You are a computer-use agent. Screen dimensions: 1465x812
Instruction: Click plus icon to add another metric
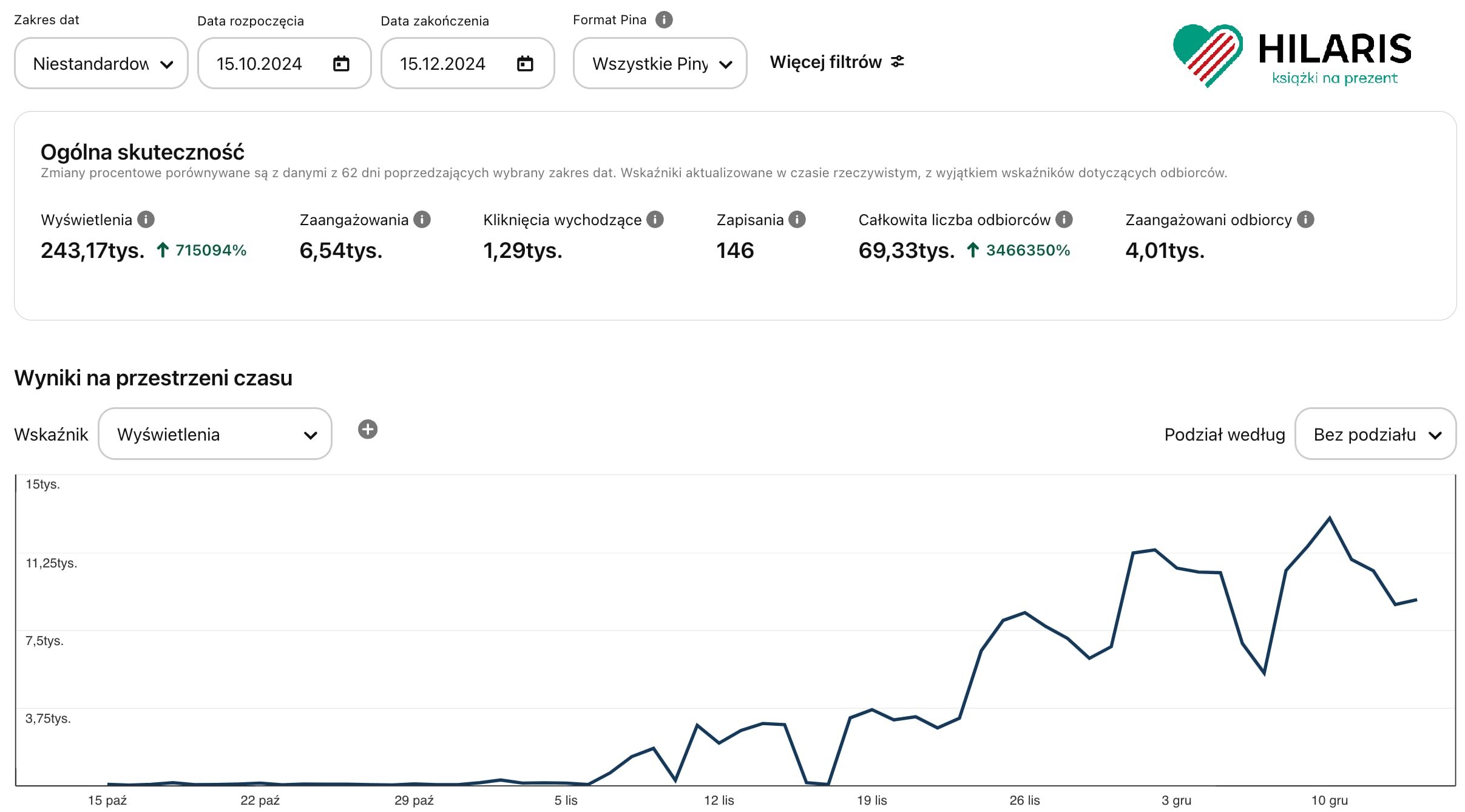coord(368,430)
